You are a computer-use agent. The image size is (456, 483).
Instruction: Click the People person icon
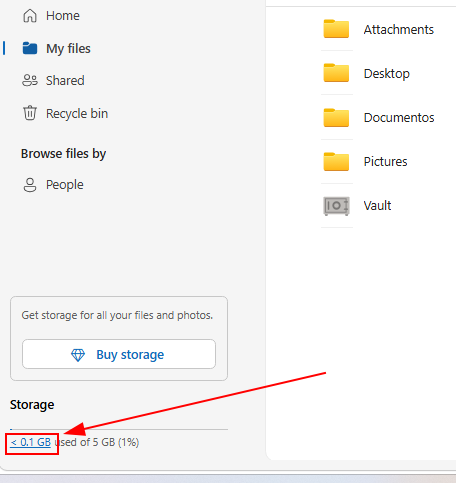click(30, 185)
